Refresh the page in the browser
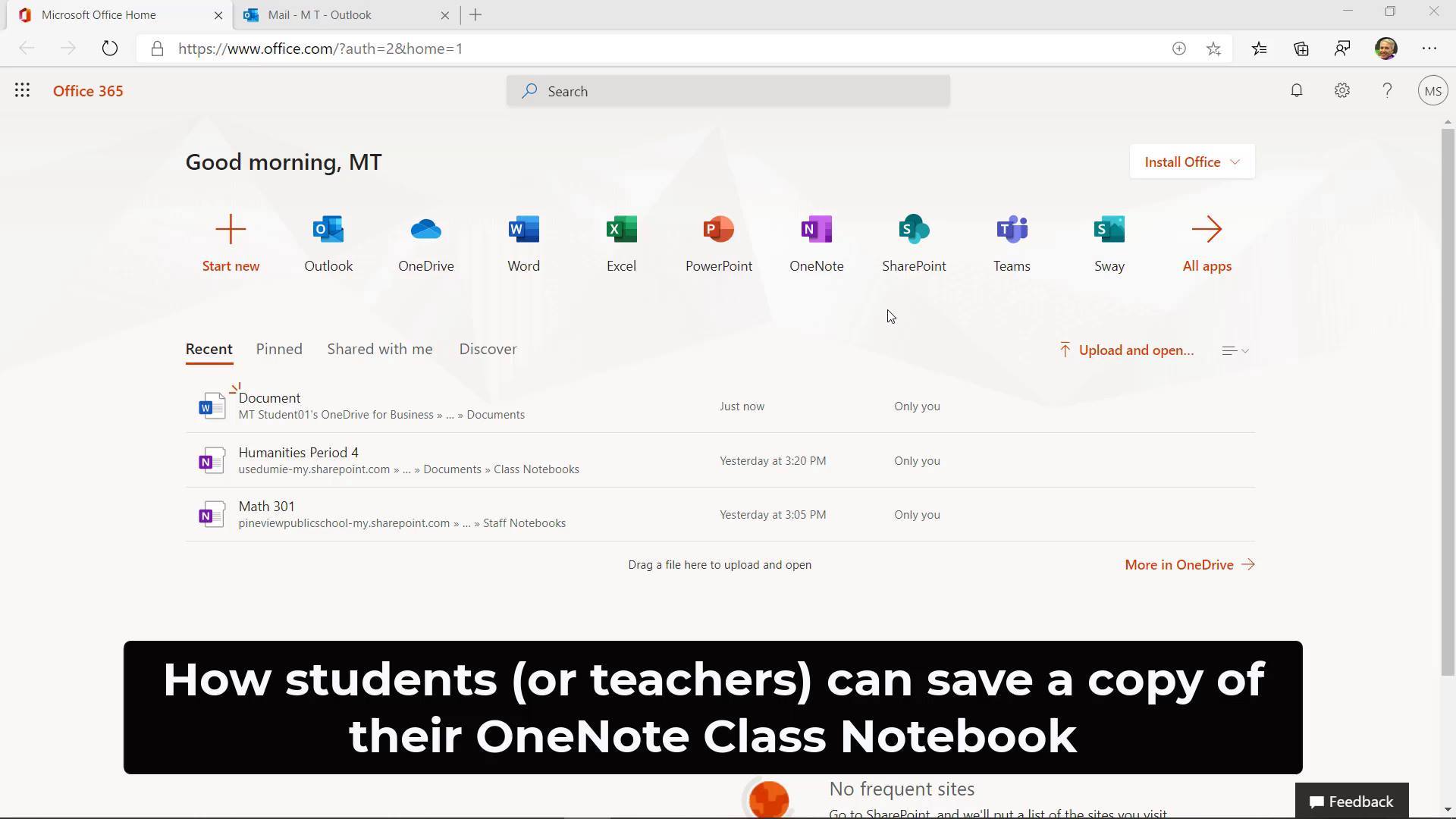This screenshot has height=819, width=1456. (x=110, y=49)
